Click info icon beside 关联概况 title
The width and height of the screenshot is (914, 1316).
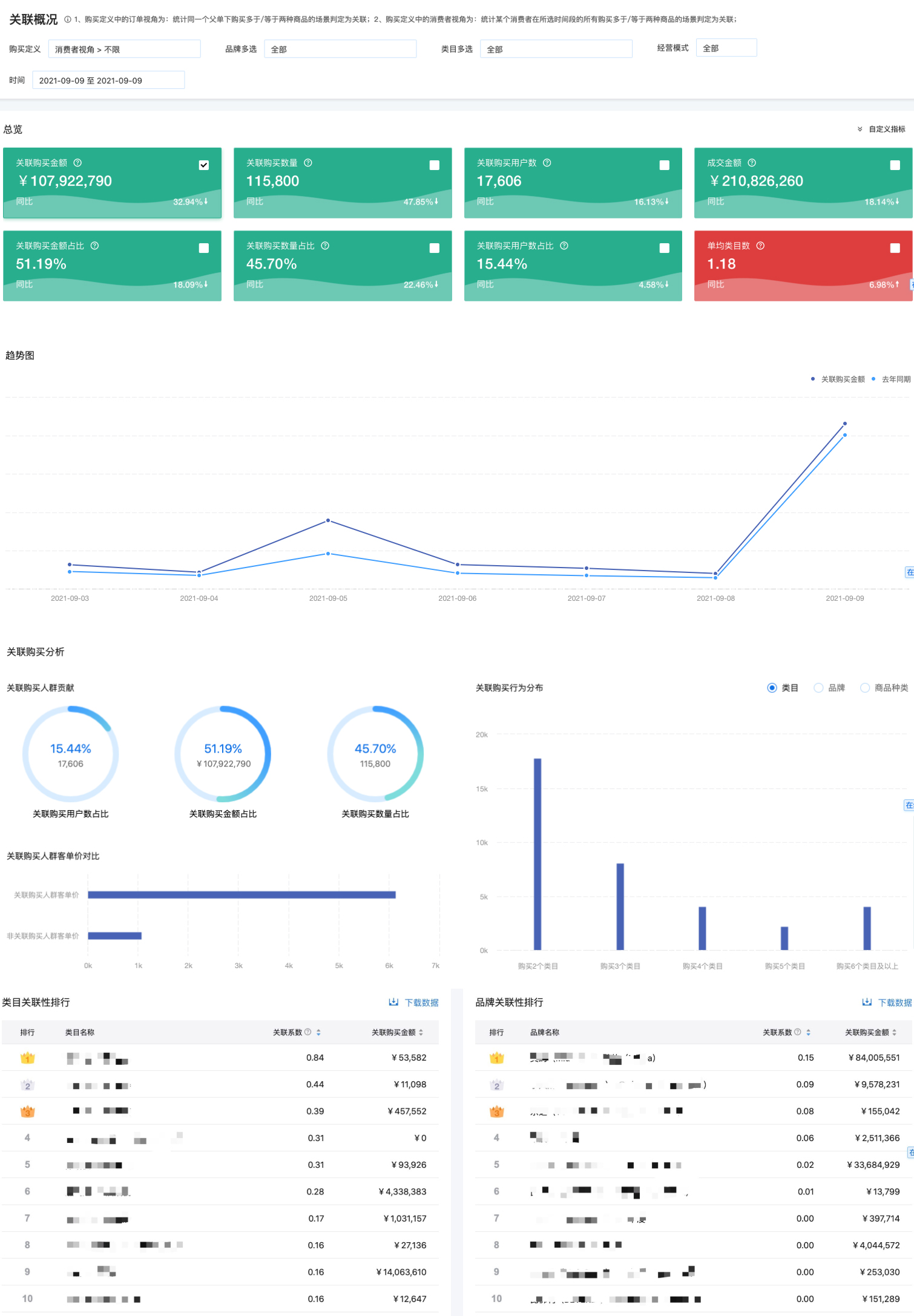[68, 19]
